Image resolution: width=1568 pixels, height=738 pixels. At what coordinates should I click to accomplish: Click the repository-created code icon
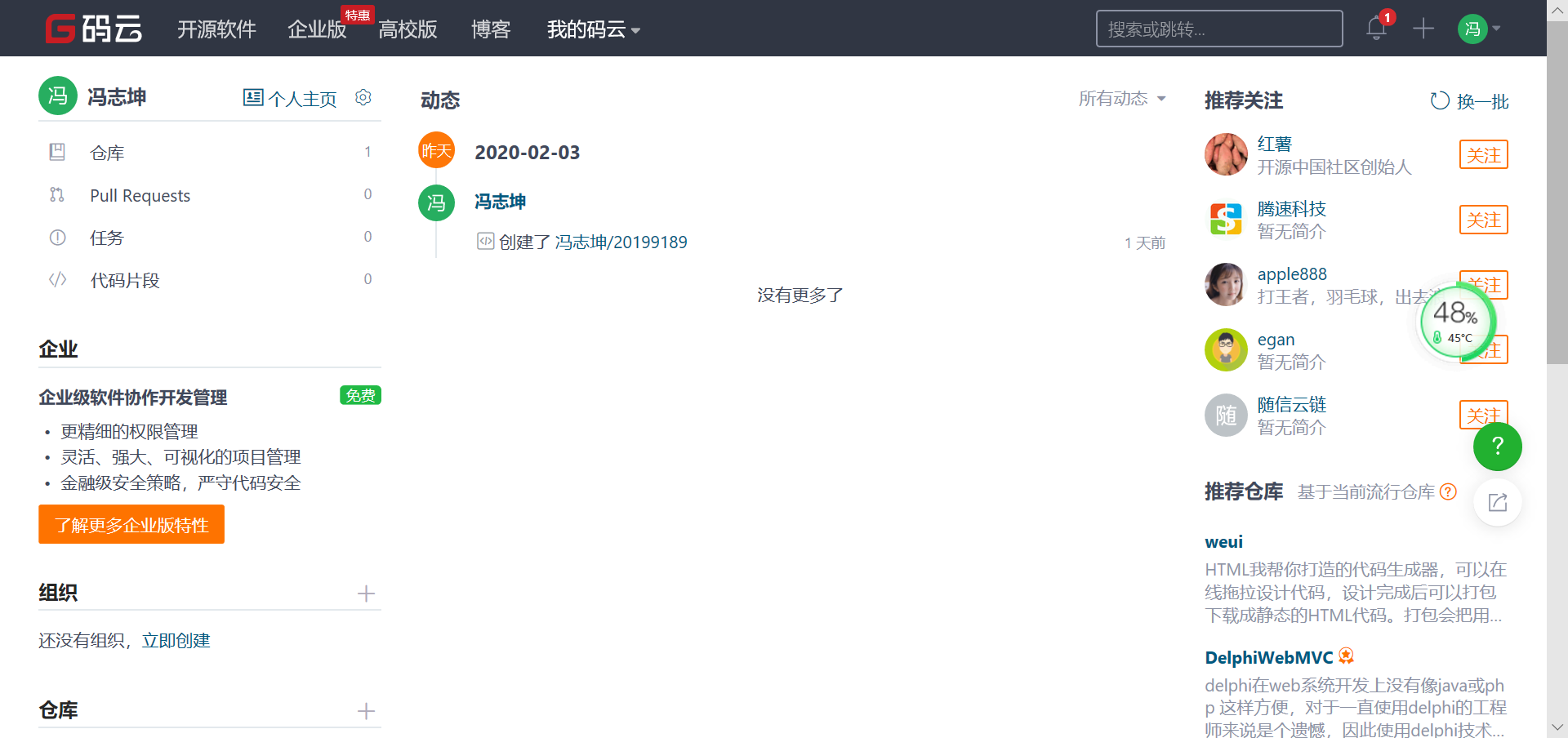click(486, 241)
